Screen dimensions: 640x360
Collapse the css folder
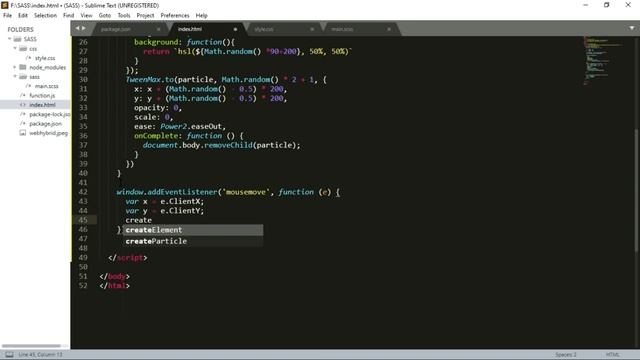coord(15,48)
